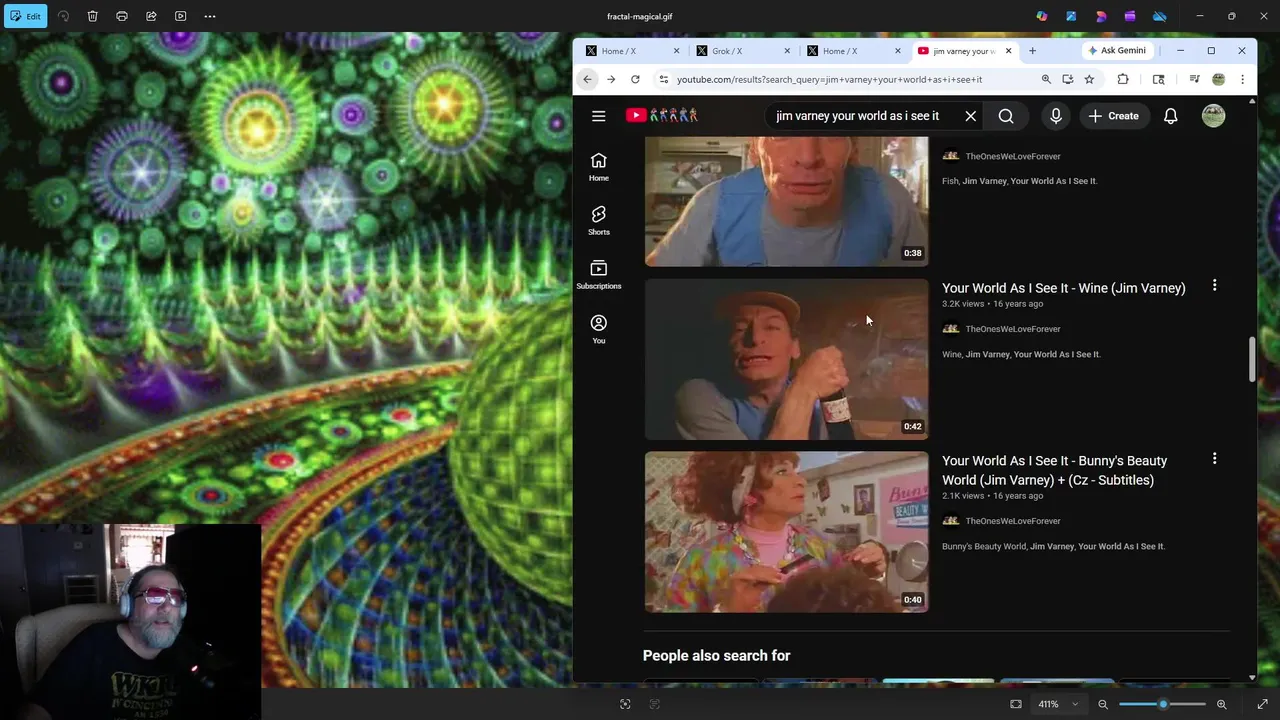1280x720 pixels.
Task: Click the Edit button in Photos app
Action: (x=25, y=16)
